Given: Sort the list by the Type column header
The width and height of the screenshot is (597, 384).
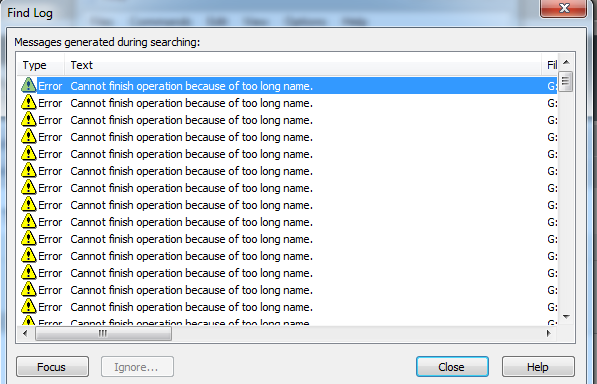Looking at the screenshot, I should 40,65.
